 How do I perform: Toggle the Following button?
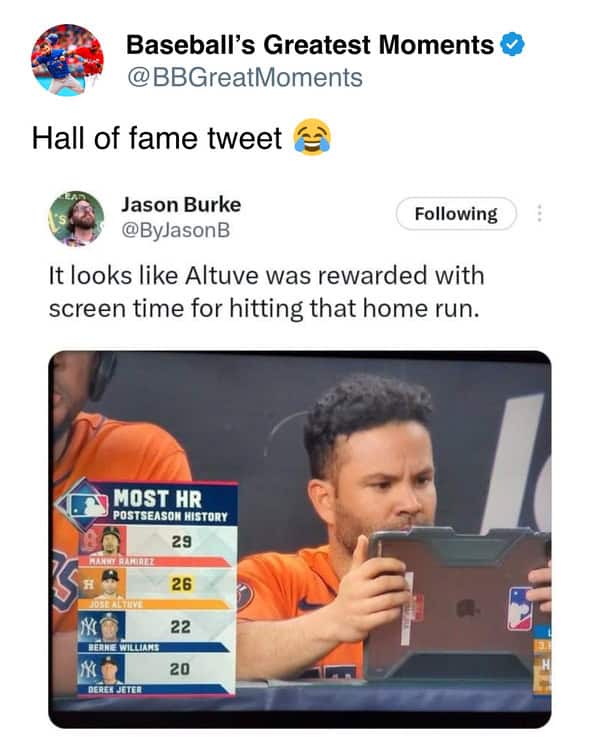click(x=456, y=213)
